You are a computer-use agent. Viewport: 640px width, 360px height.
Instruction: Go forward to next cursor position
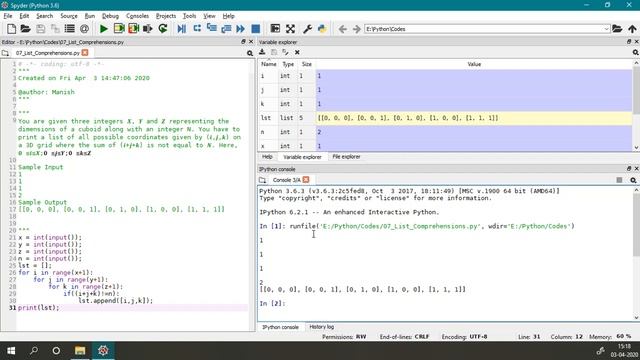point(357,29)
